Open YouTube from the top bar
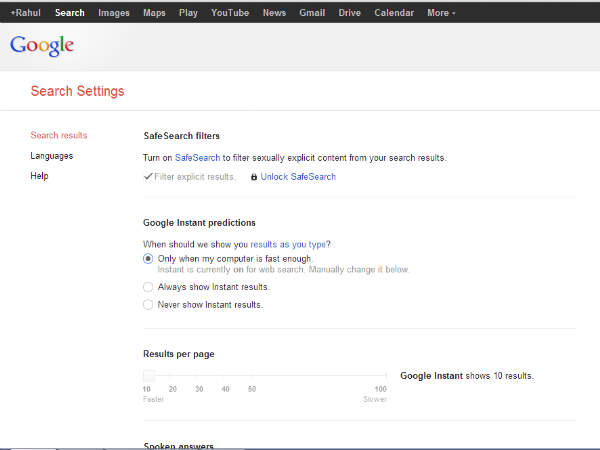 pyautogui.click(x=230, y=13)
